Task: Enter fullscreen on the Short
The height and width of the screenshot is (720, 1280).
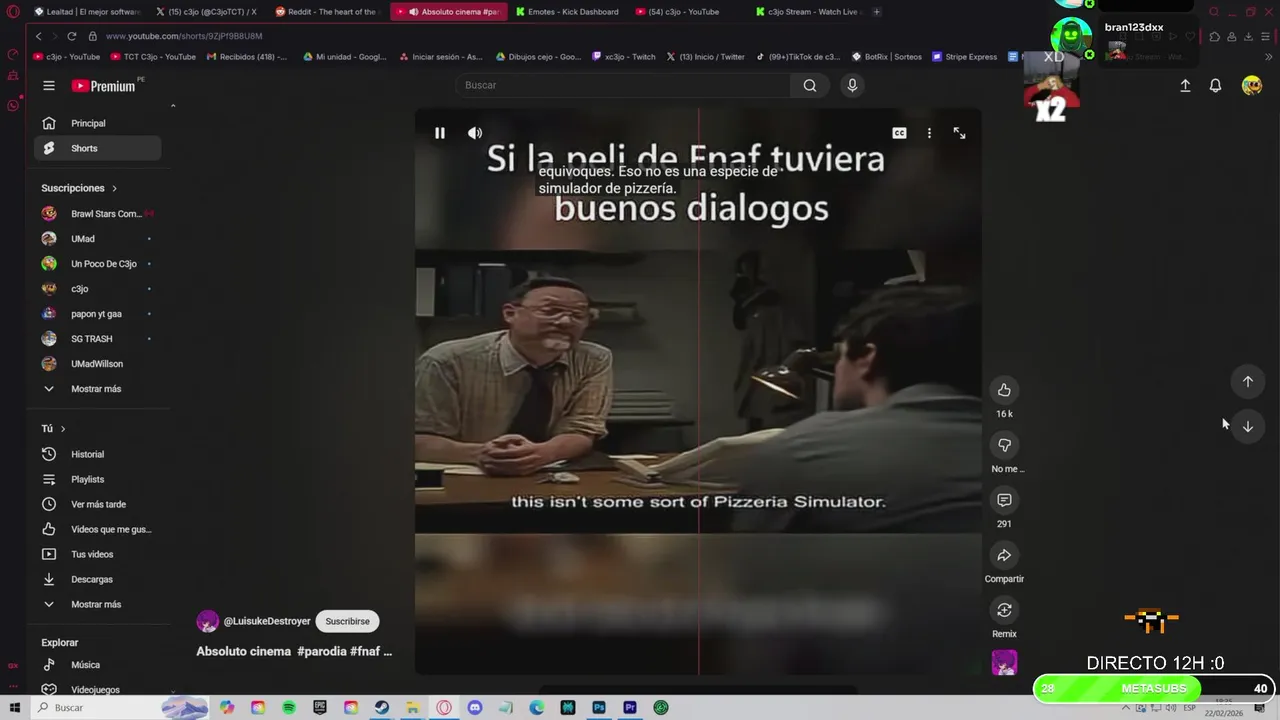Action: pyautogui.click(x=959, y=133)
